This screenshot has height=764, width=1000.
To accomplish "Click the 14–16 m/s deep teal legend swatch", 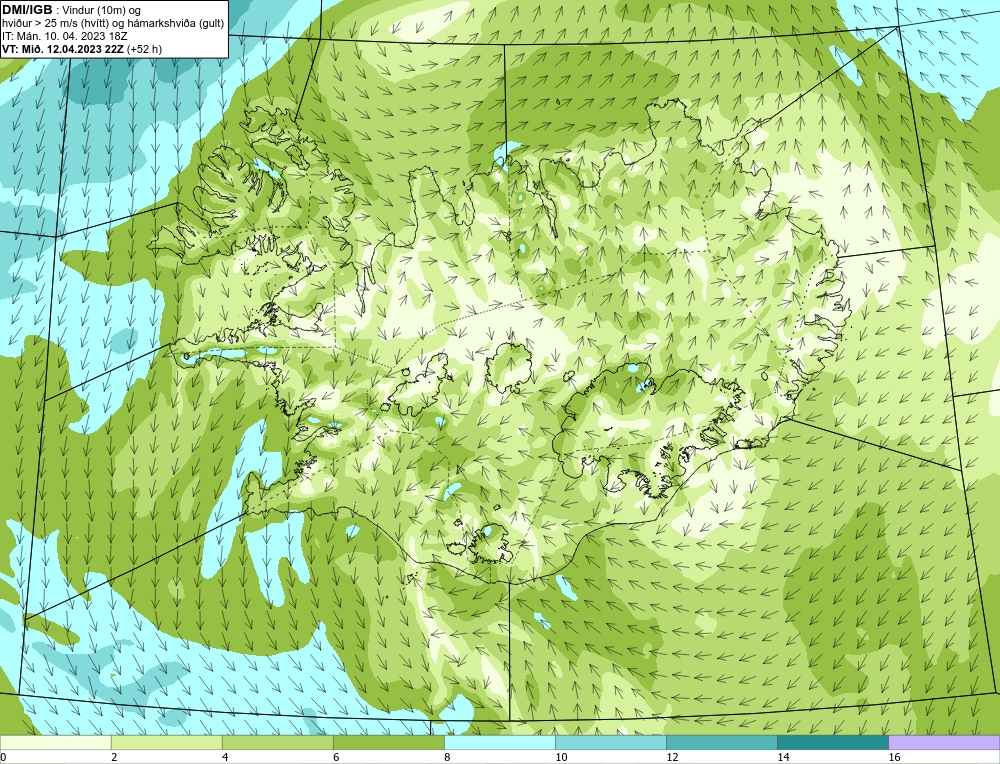I will point(832,743).
